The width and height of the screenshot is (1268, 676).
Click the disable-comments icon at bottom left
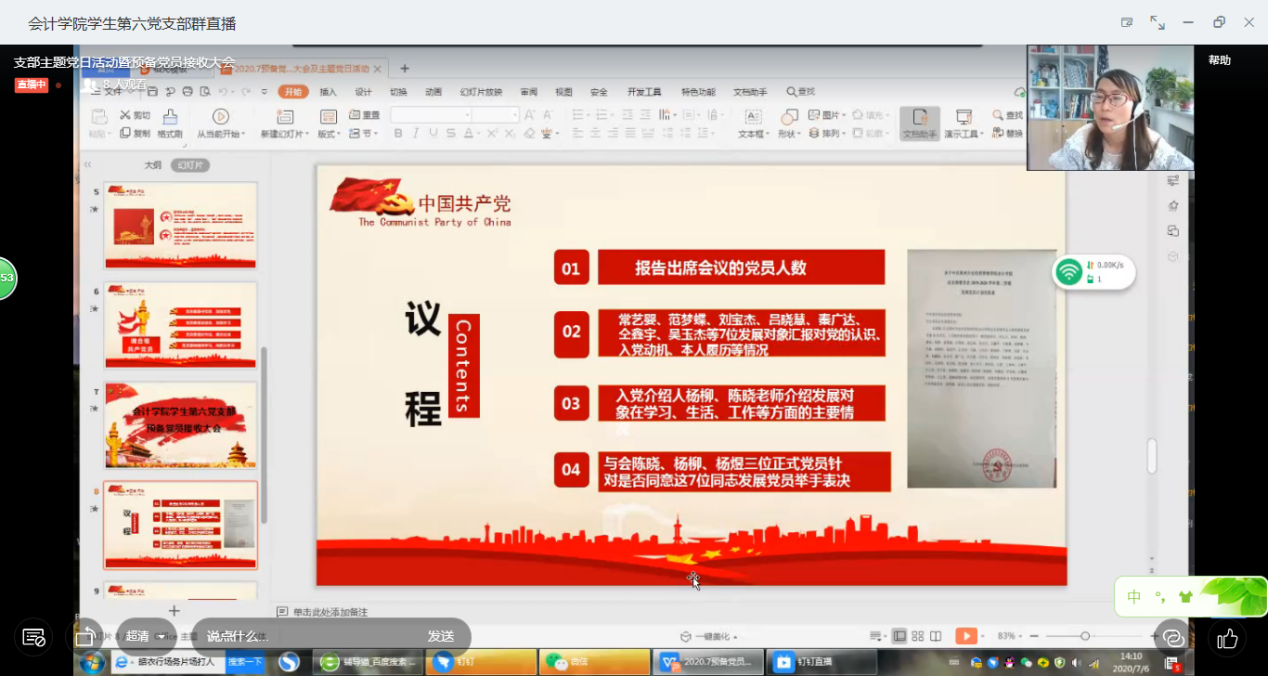[x=33, y=637]
